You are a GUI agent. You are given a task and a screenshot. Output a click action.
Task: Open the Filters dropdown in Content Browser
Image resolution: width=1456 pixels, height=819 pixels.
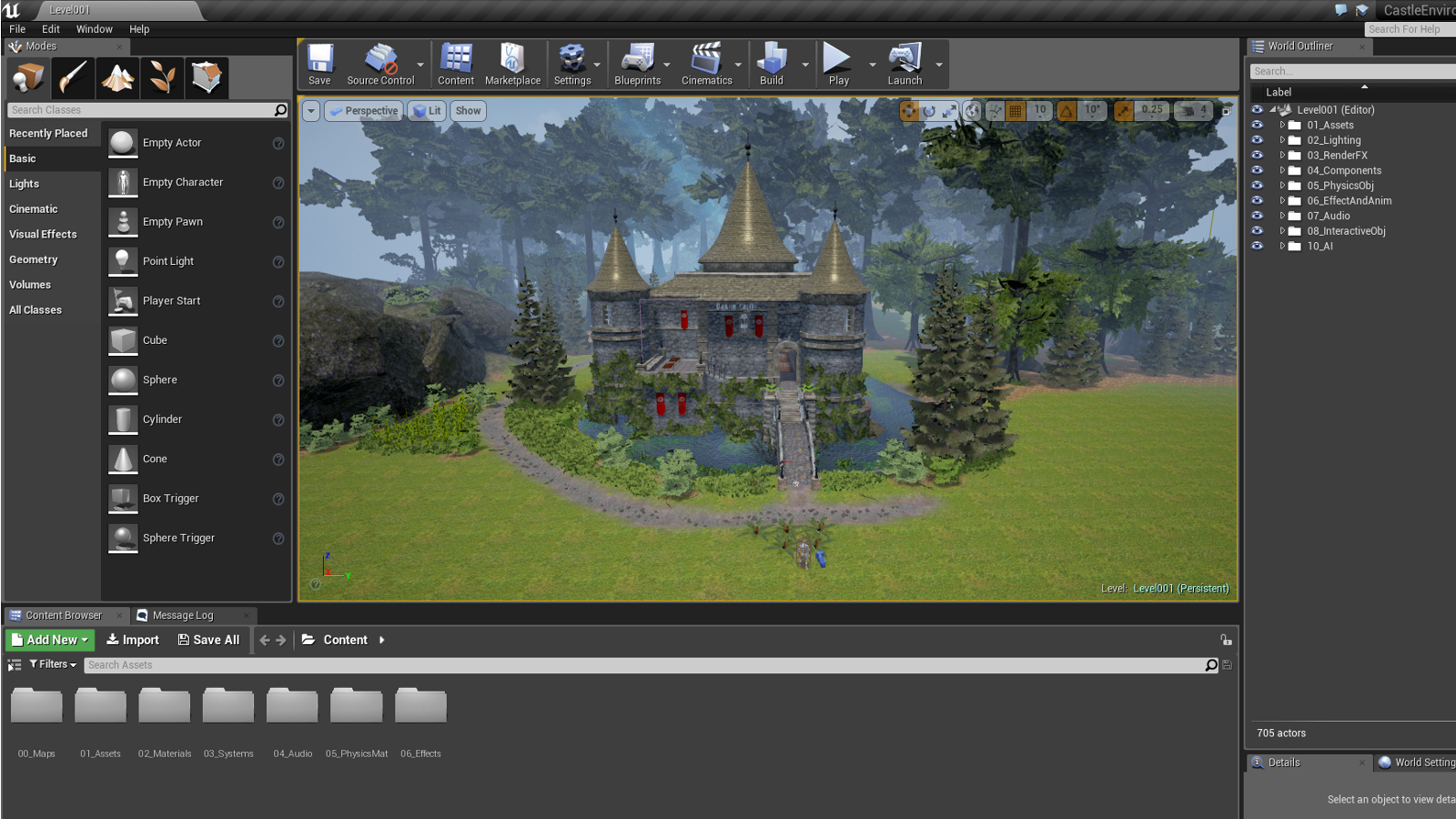coord(53,664)
